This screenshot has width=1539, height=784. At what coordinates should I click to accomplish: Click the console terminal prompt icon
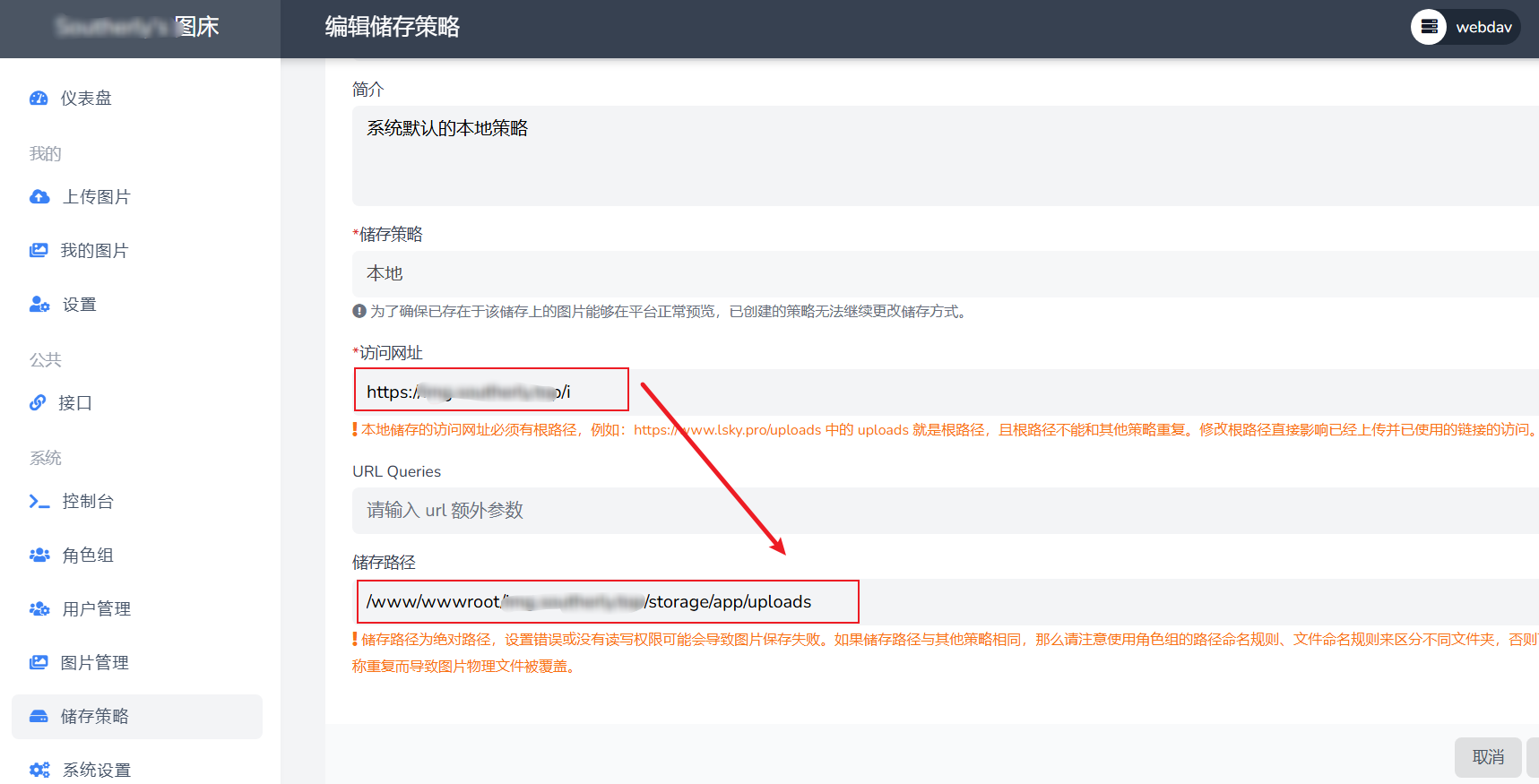point(39,502)
